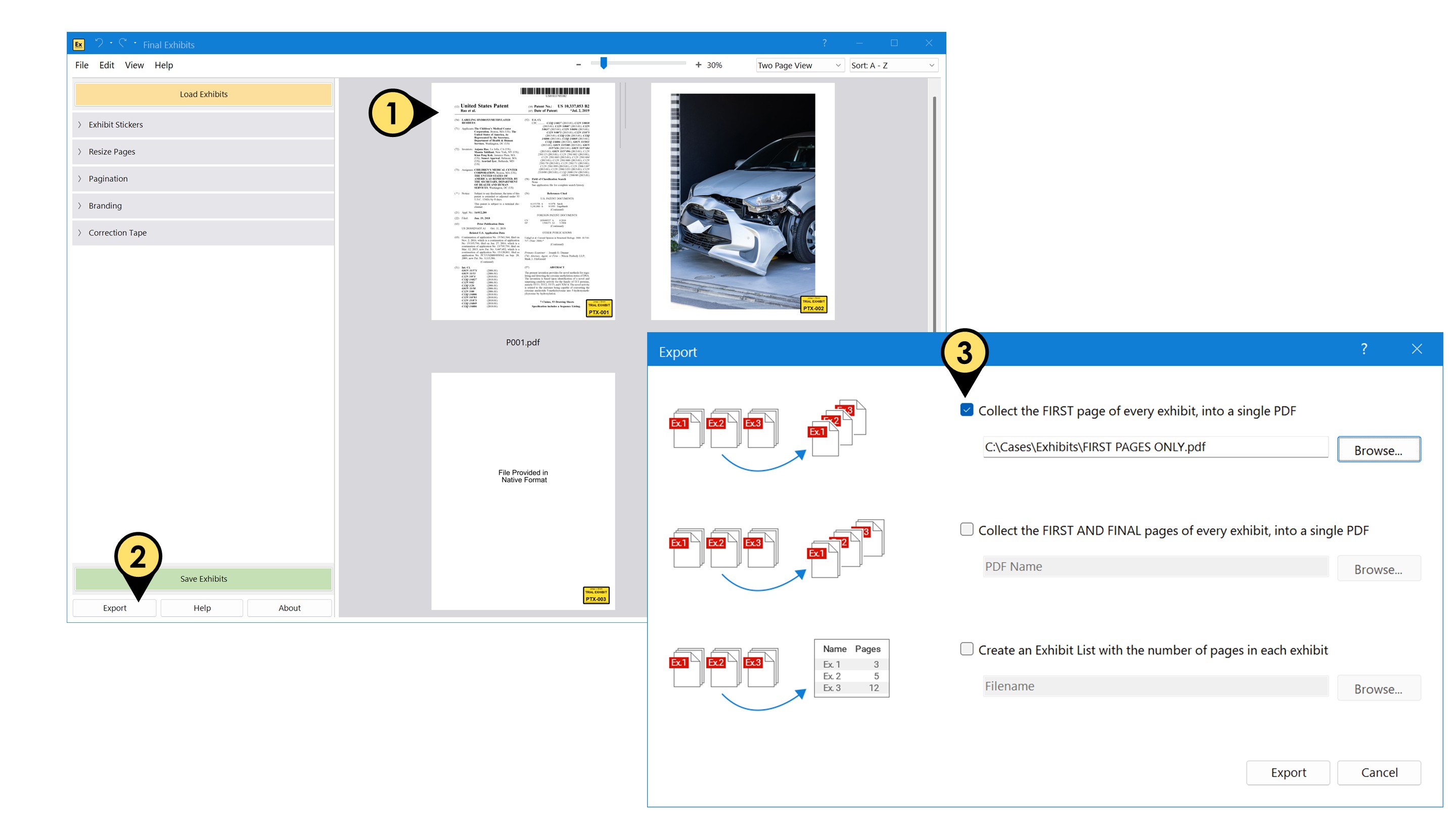Viewport: 1456px width, 819px height.
Task: Click the Undo arrow icon
Action: tap(100, 43)
